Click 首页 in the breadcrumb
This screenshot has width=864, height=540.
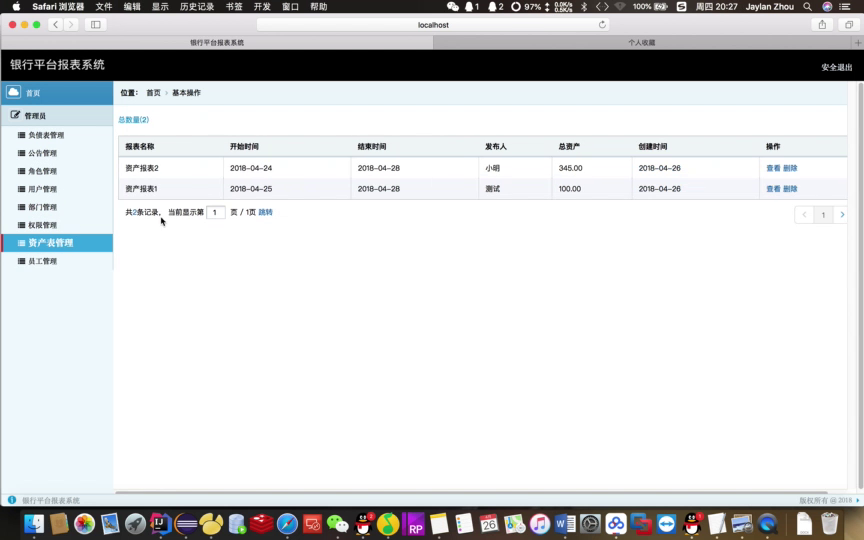tap(153, 93)
